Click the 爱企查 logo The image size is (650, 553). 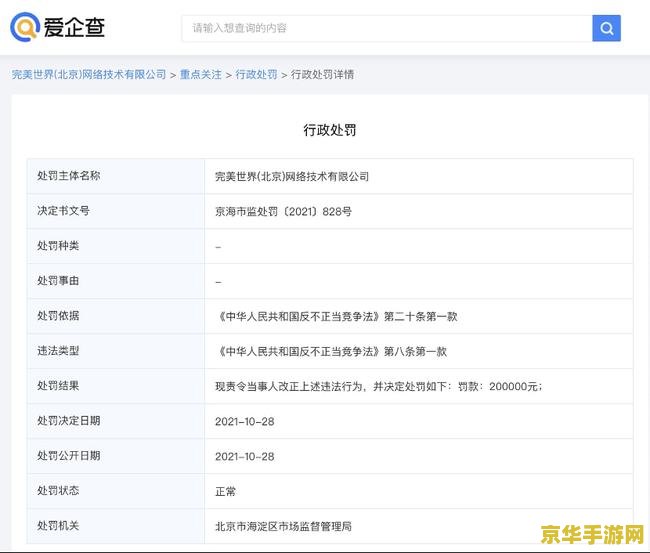tap(58, 27)
